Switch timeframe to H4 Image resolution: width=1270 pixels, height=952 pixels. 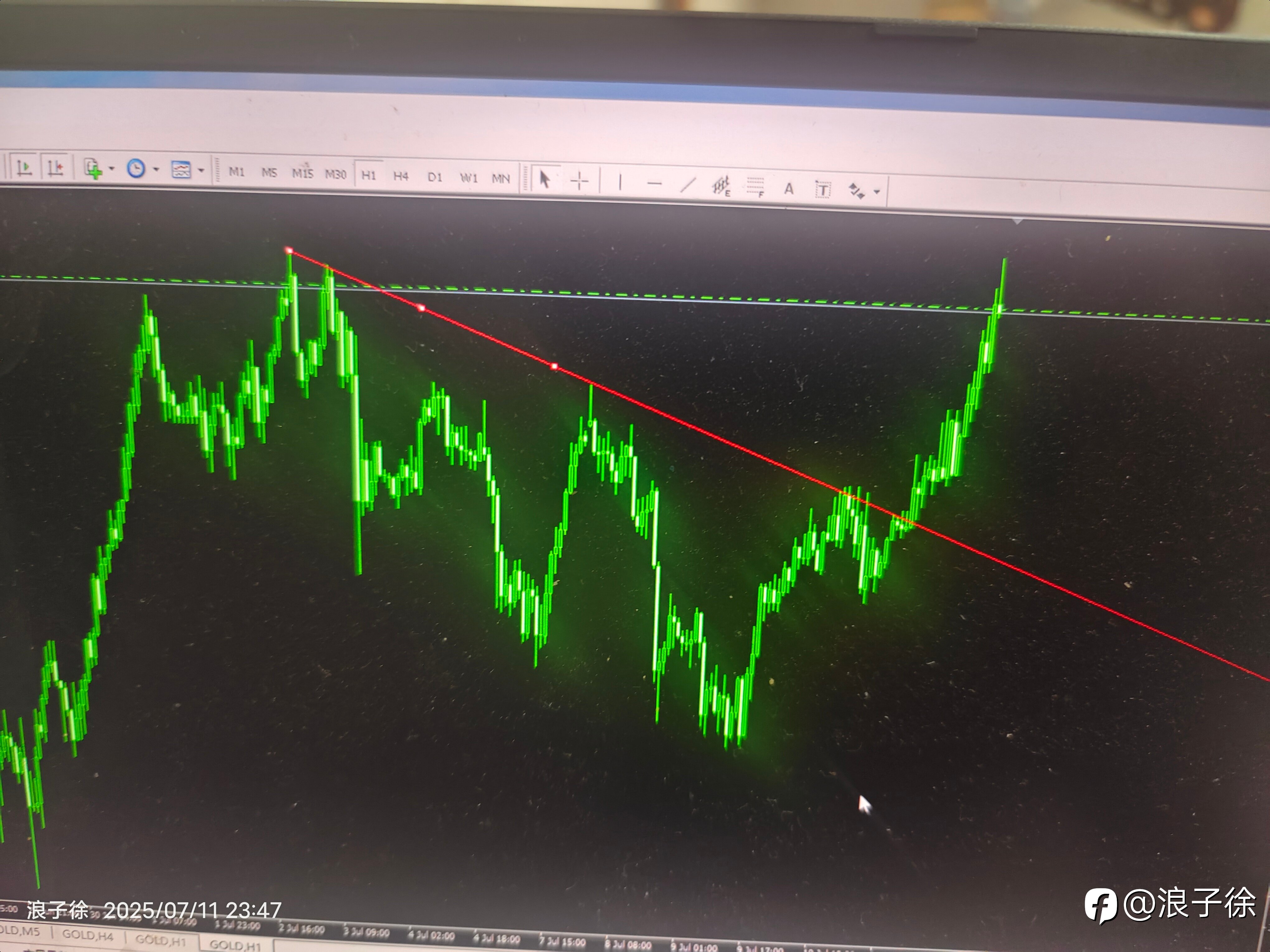point(401,176)
